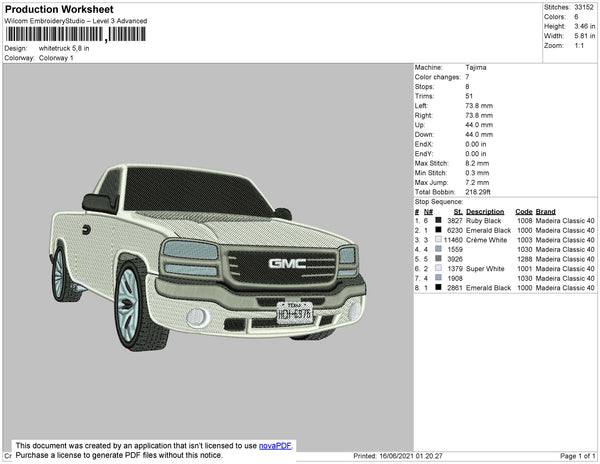Click the Max Jump value 7.2 mm

[477, 182]
